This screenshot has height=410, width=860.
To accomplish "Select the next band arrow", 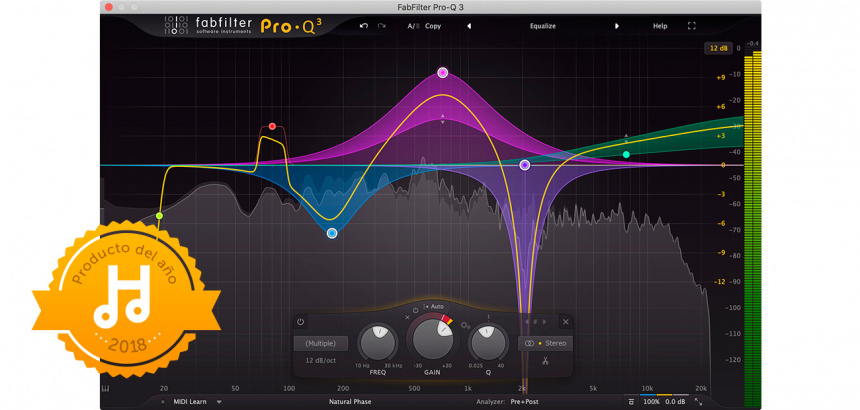I will click(545, 322).
